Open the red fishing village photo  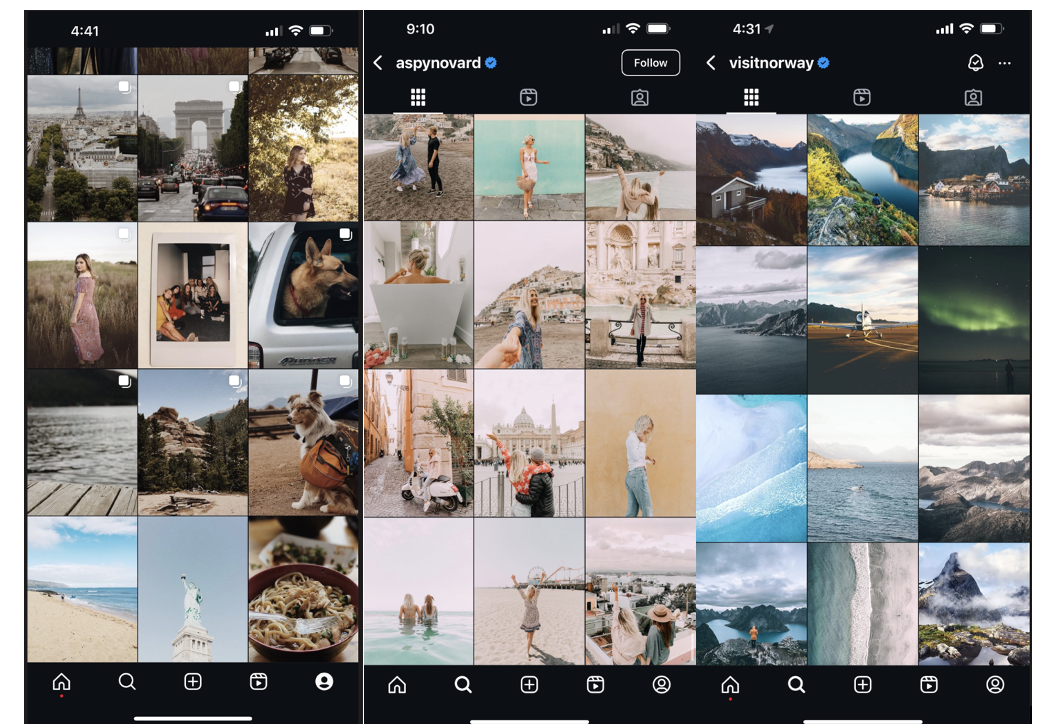point(974,180)
